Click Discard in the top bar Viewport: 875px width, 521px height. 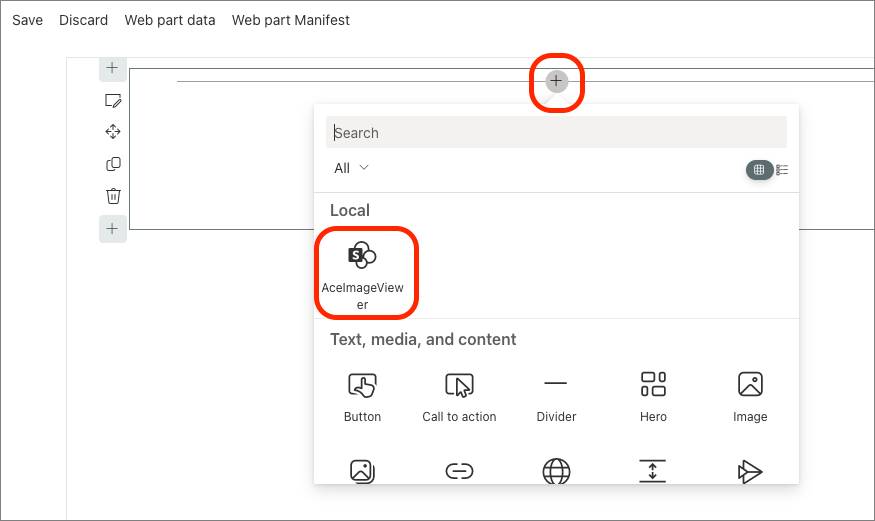click(84, 20)
